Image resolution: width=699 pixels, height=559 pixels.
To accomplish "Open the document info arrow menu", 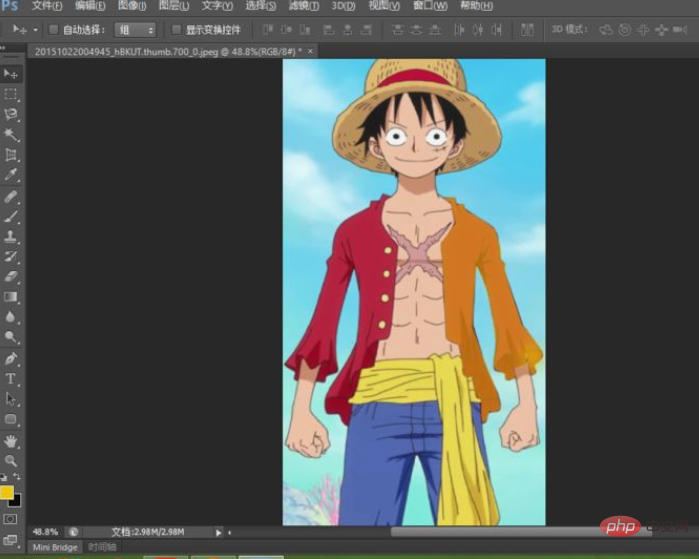I will pos(218,532).
